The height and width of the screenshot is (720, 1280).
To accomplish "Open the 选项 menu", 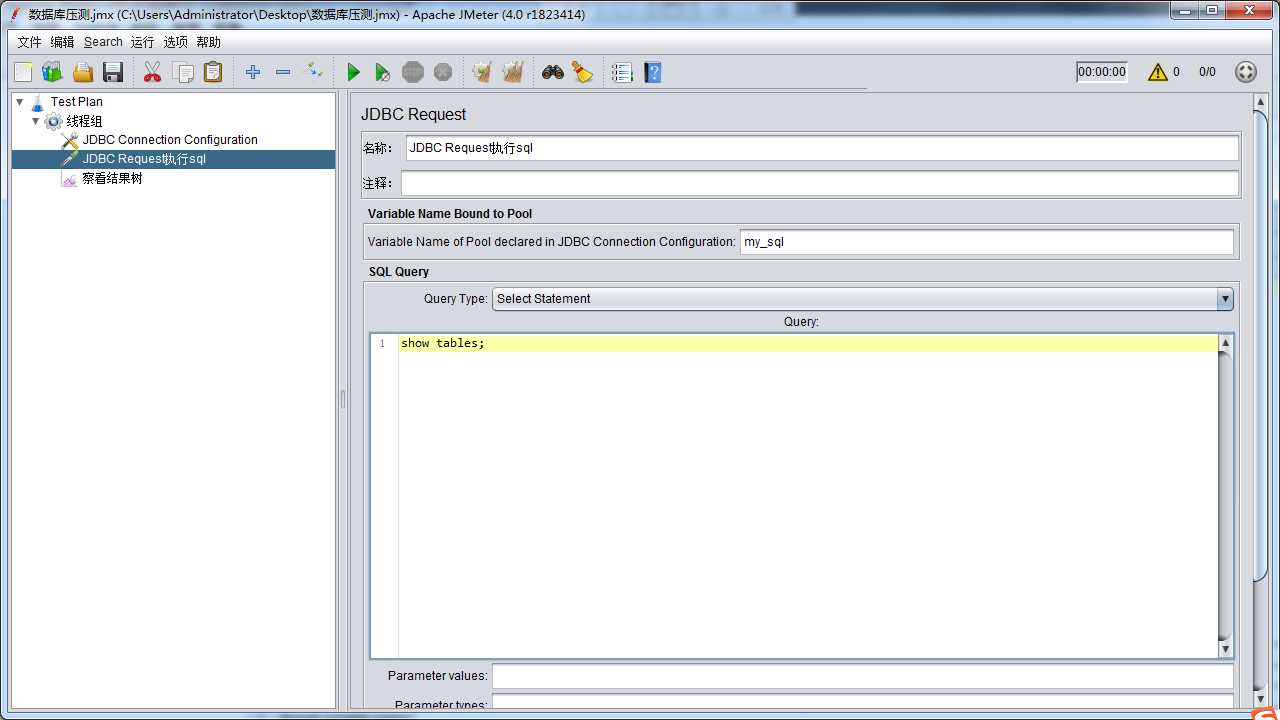I will click(175, 42).
